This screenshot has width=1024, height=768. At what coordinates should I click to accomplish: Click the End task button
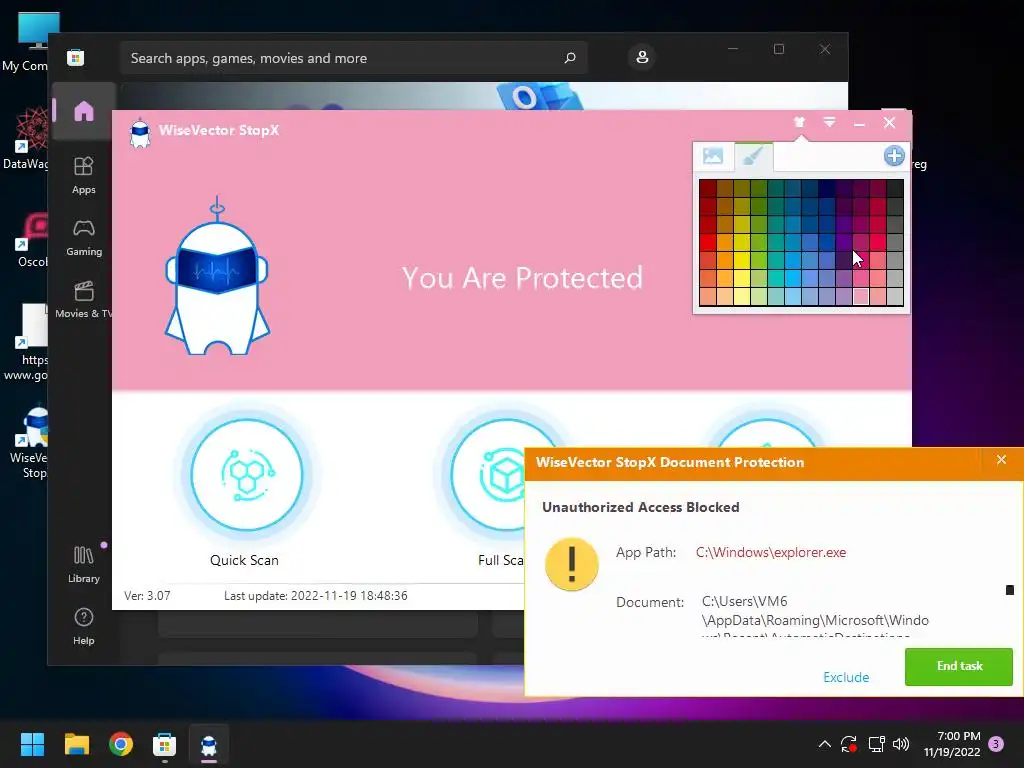(958, 666)
